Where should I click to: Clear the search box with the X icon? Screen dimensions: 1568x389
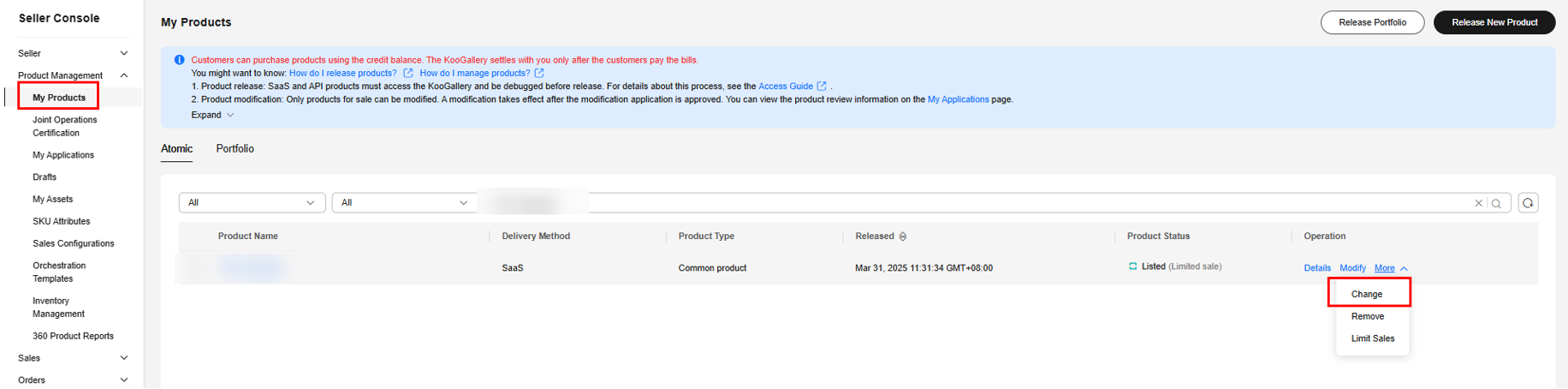tap(1478, 203)
